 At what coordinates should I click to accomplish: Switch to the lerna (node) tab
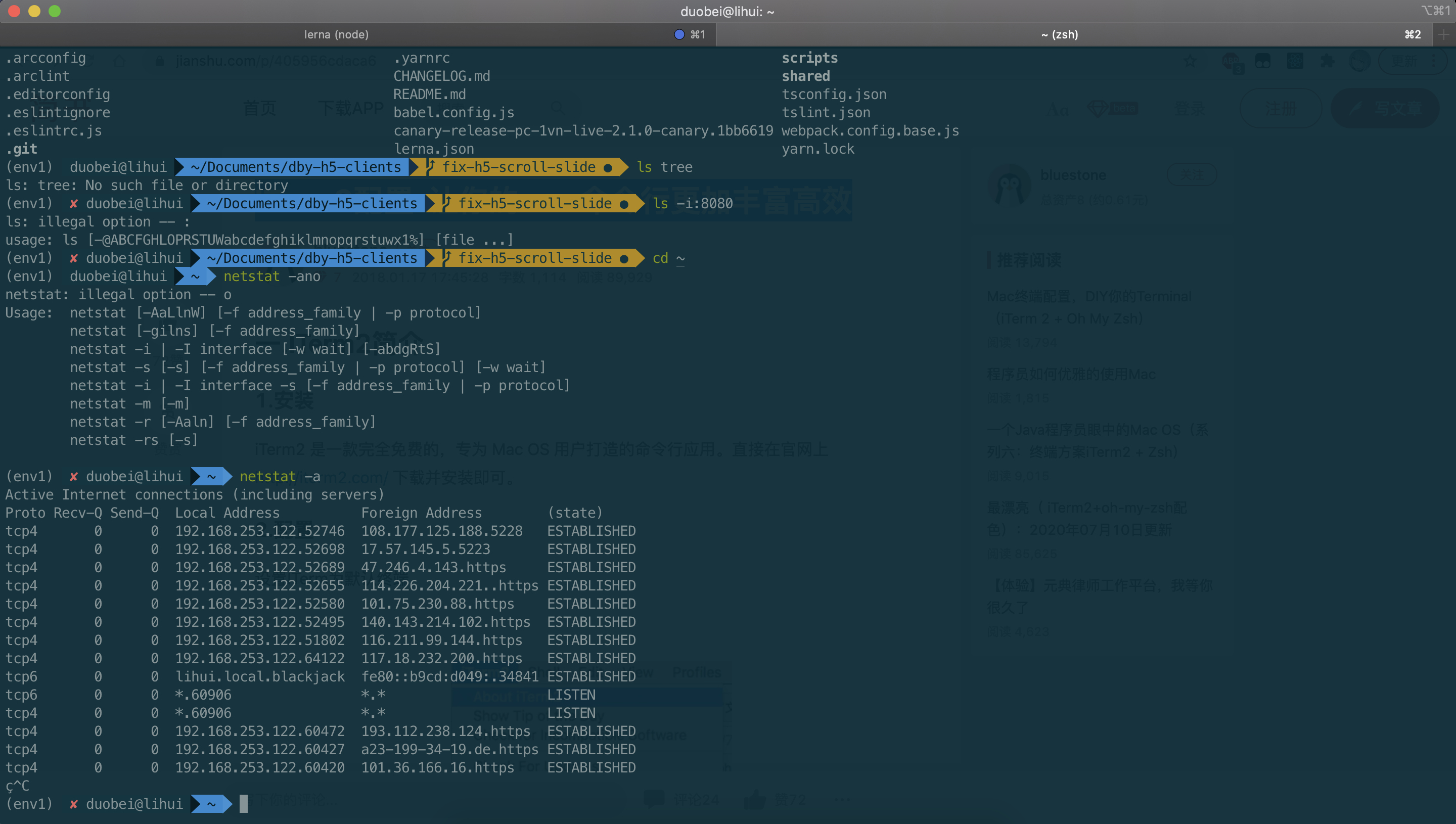coord(336,34)
